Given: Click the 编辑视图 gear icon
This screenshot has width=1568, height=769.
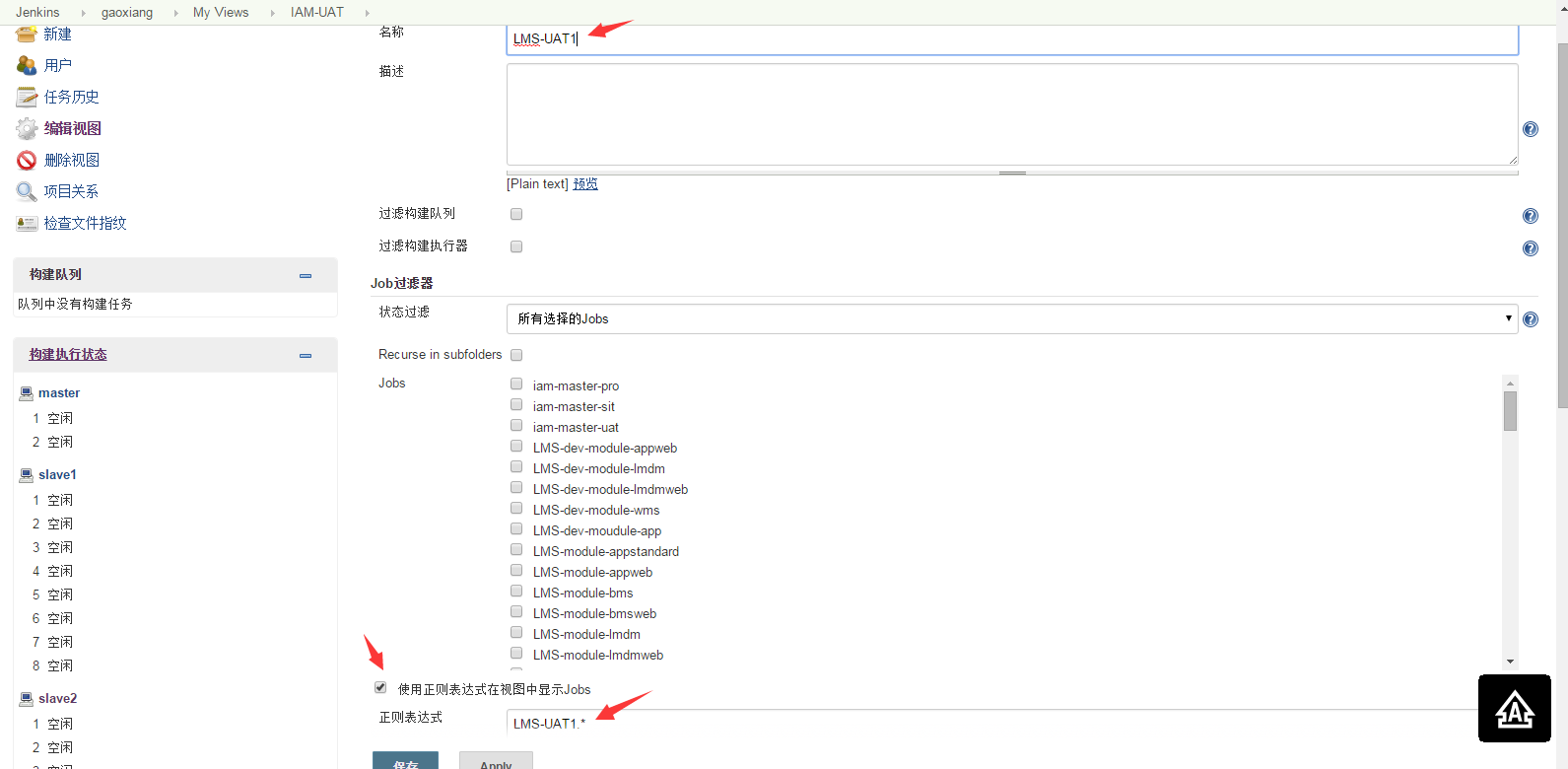Looking at the screenshot, I should pyautogui.click(x=27, y=128).
